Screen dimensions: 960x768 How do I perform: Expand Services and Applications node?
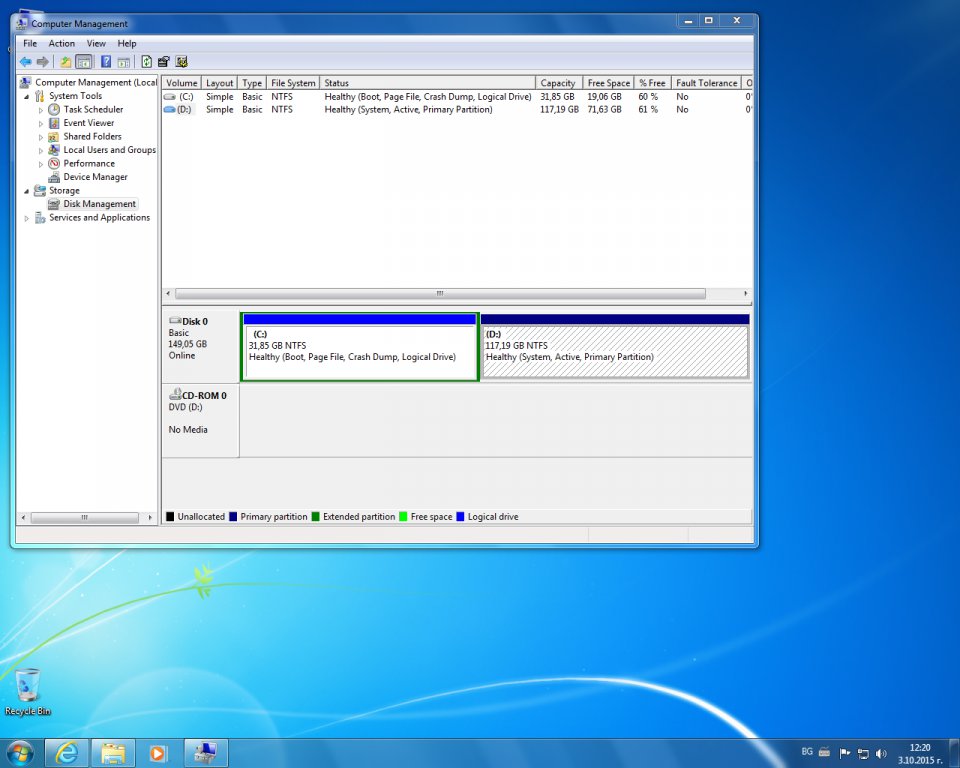click(26, 218)
